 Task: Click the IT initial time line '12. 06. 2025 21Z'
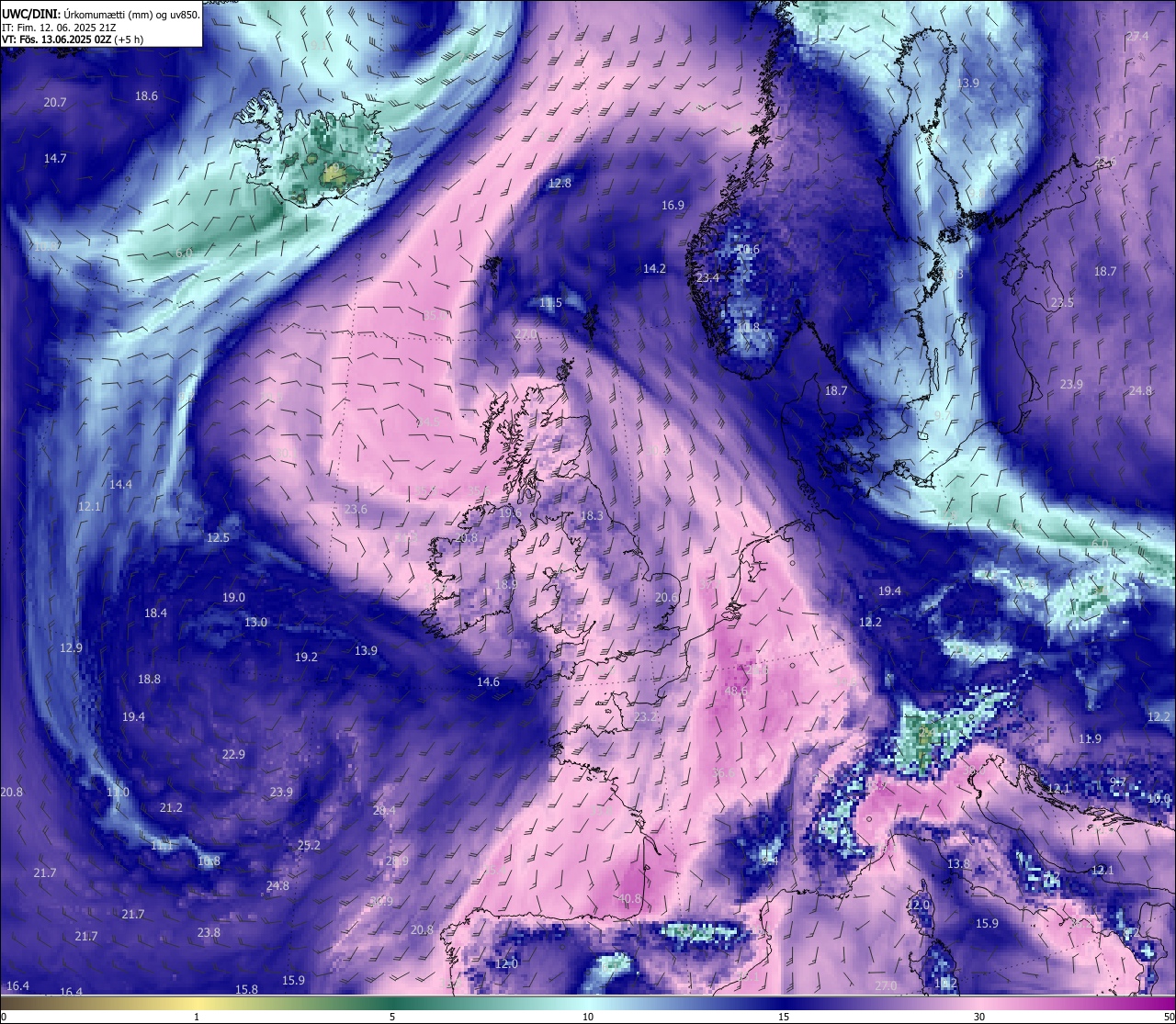pyautogui.click(x=58, y=27)
